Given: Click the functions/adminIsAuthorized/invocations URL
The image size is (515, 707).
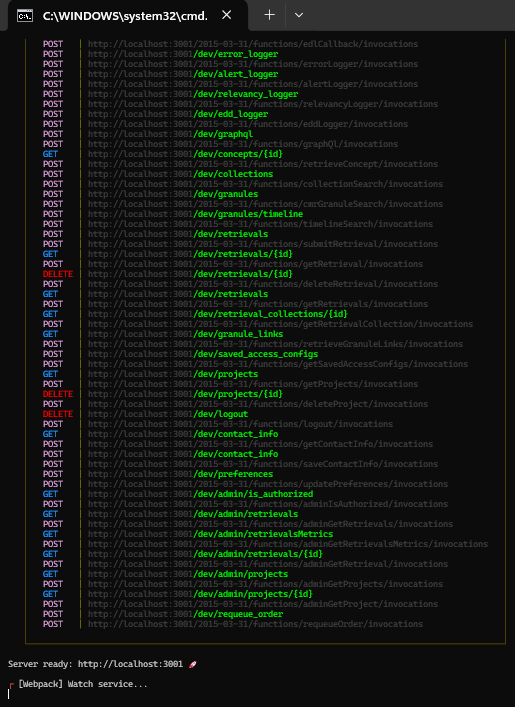Looking at the screenshot, I should [268, 504].
